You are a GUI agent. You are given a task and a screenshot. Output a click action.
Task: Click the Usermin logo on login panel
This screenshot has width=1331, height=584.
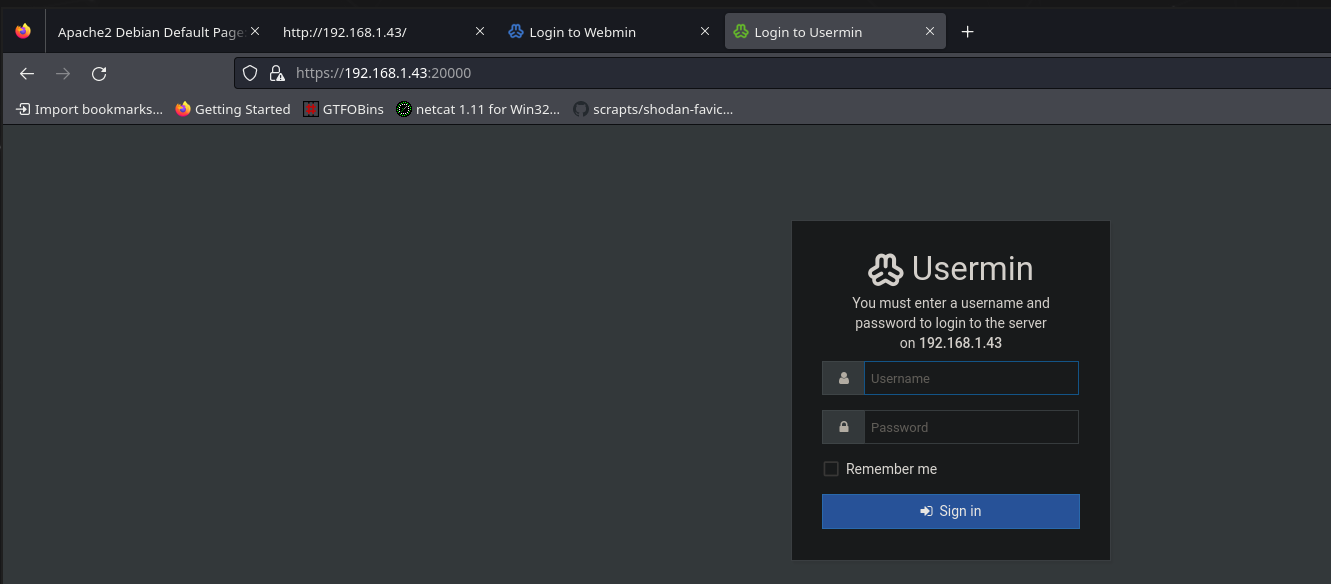pyautogui.click(x=886, y=269)
